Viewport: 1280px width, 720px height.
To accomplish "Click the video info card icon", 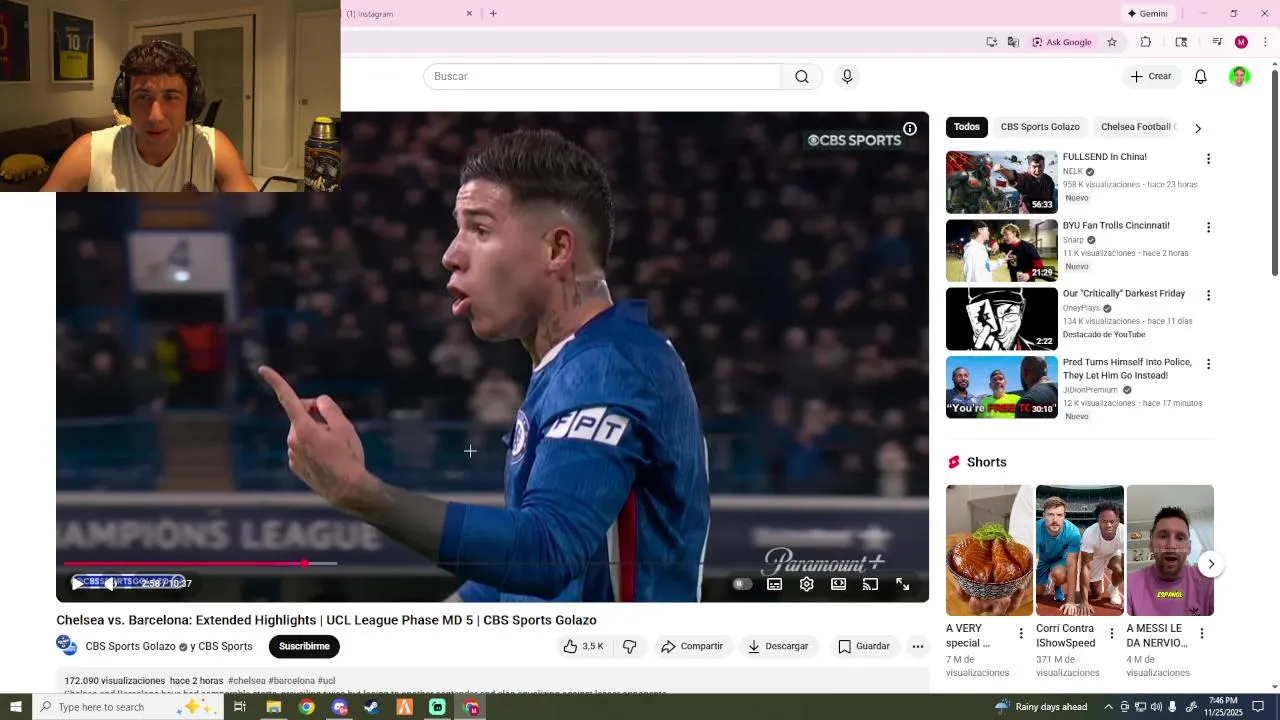I will pos(910,129).
